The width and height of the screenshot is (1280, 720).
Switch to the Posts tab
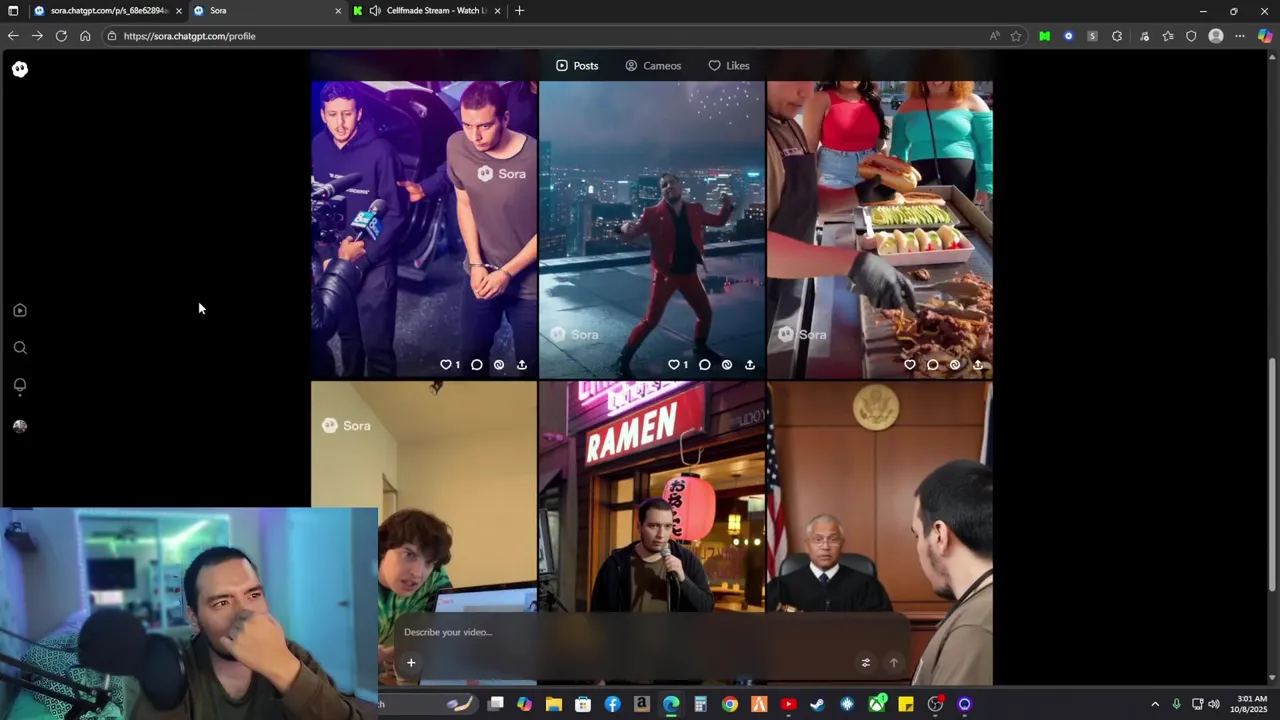[577, 66]
